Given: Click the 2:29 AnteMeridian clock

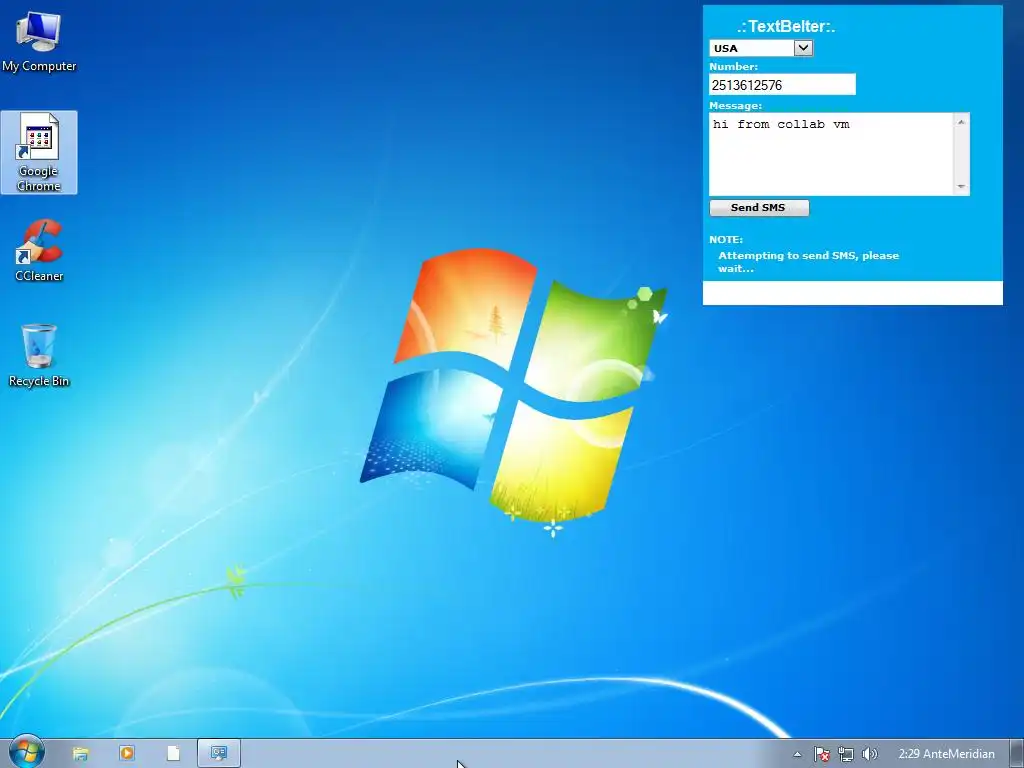Looking at the screenshot, I should (946, 754).
